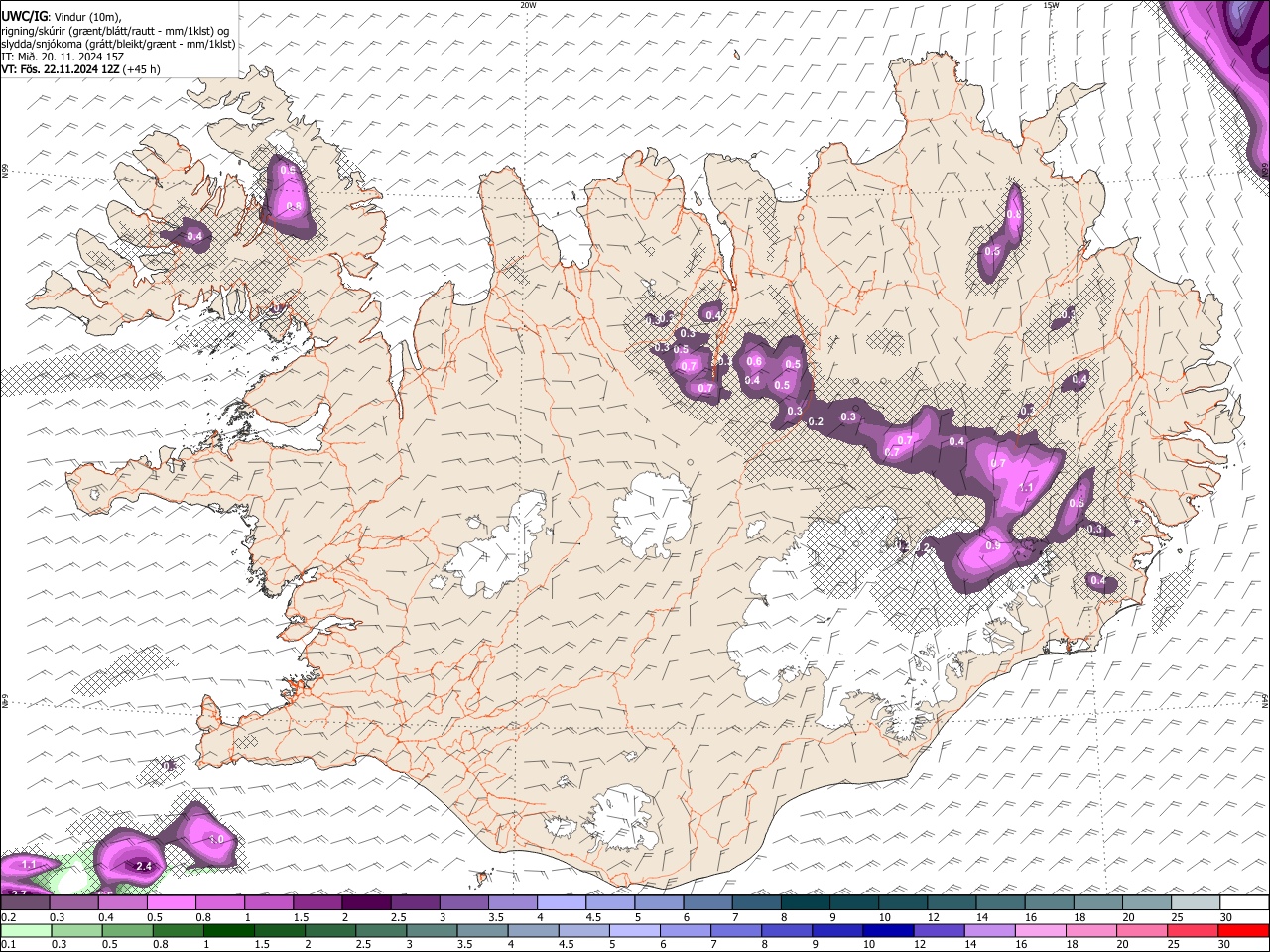The width and height of the screenshot is (1270, 952).
Task: Click the '0.8' value in Westfjords blob
Action: point(293,206)
